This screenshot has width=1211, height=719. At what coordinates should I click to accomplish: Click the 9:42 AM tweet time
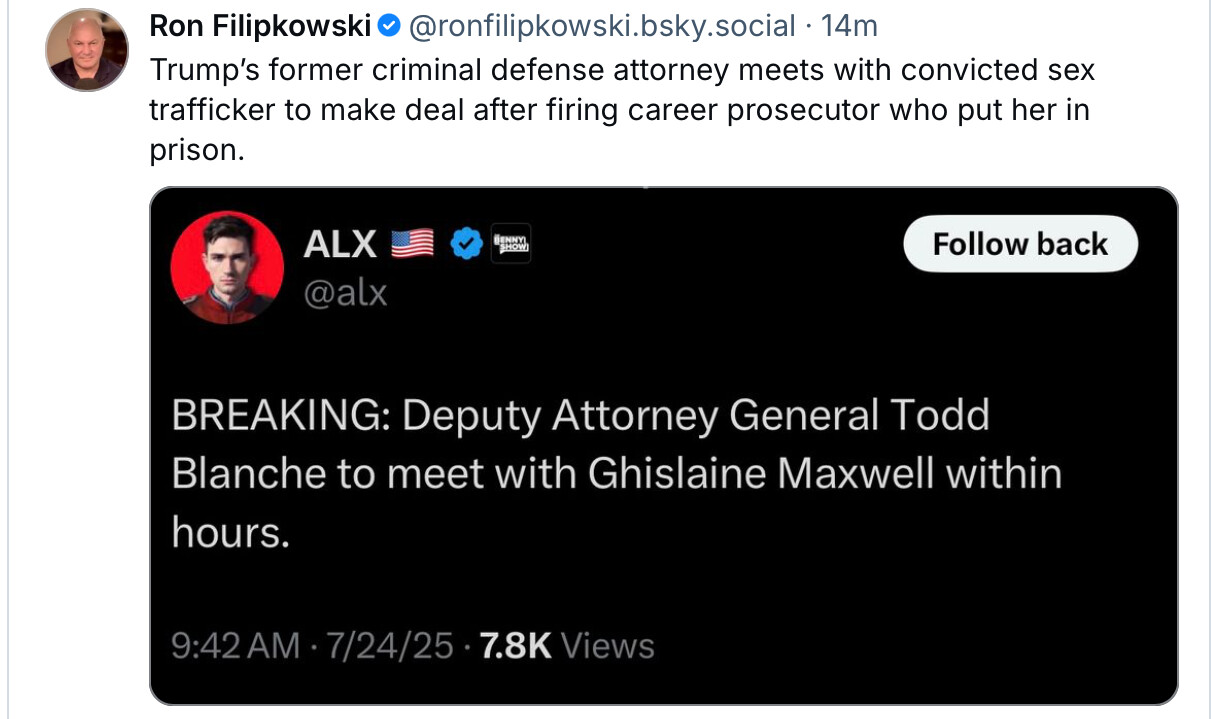[x=236, y=645]
